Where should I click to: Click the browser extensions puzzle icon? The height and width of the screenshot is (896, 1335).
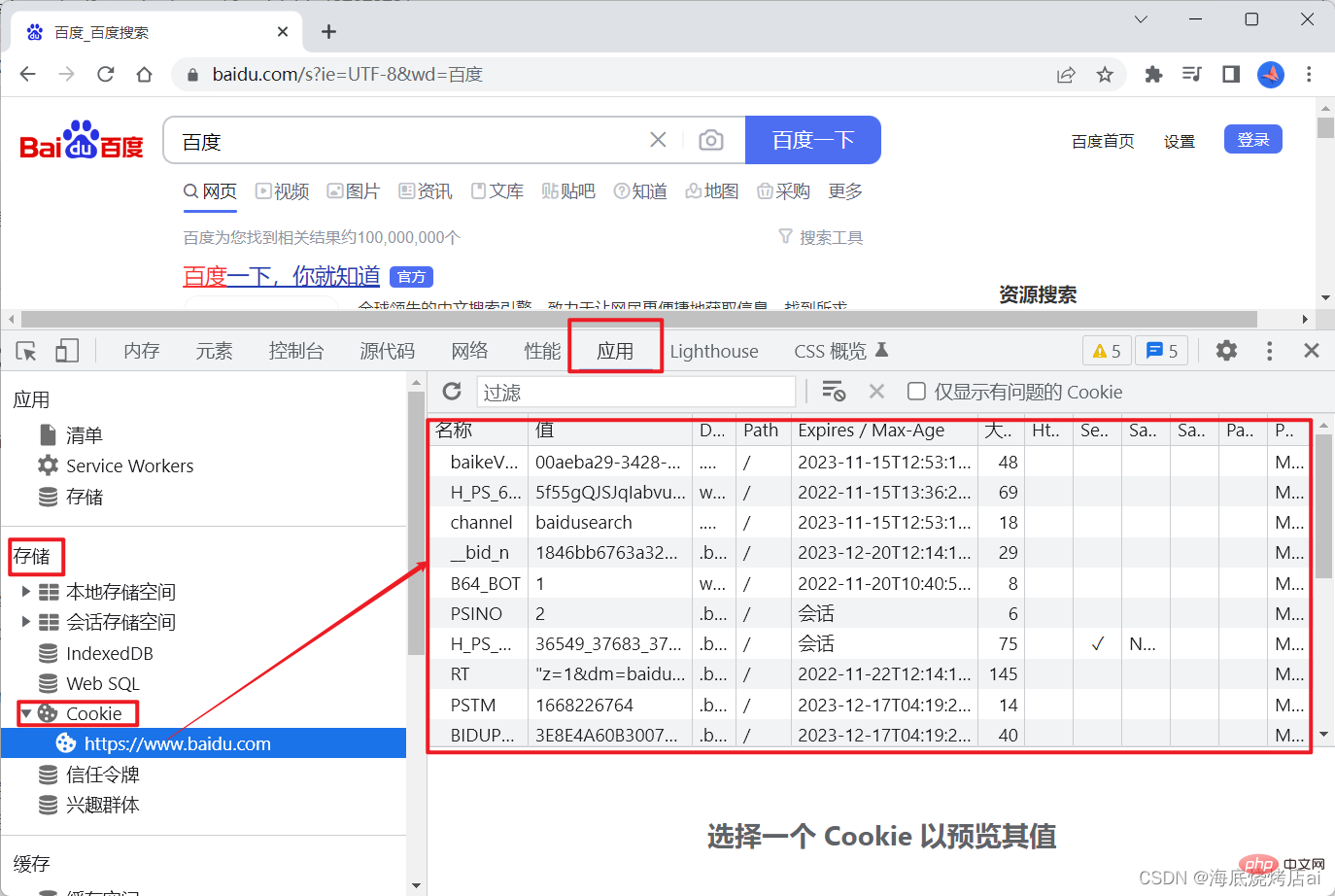tap(1153, 74)
